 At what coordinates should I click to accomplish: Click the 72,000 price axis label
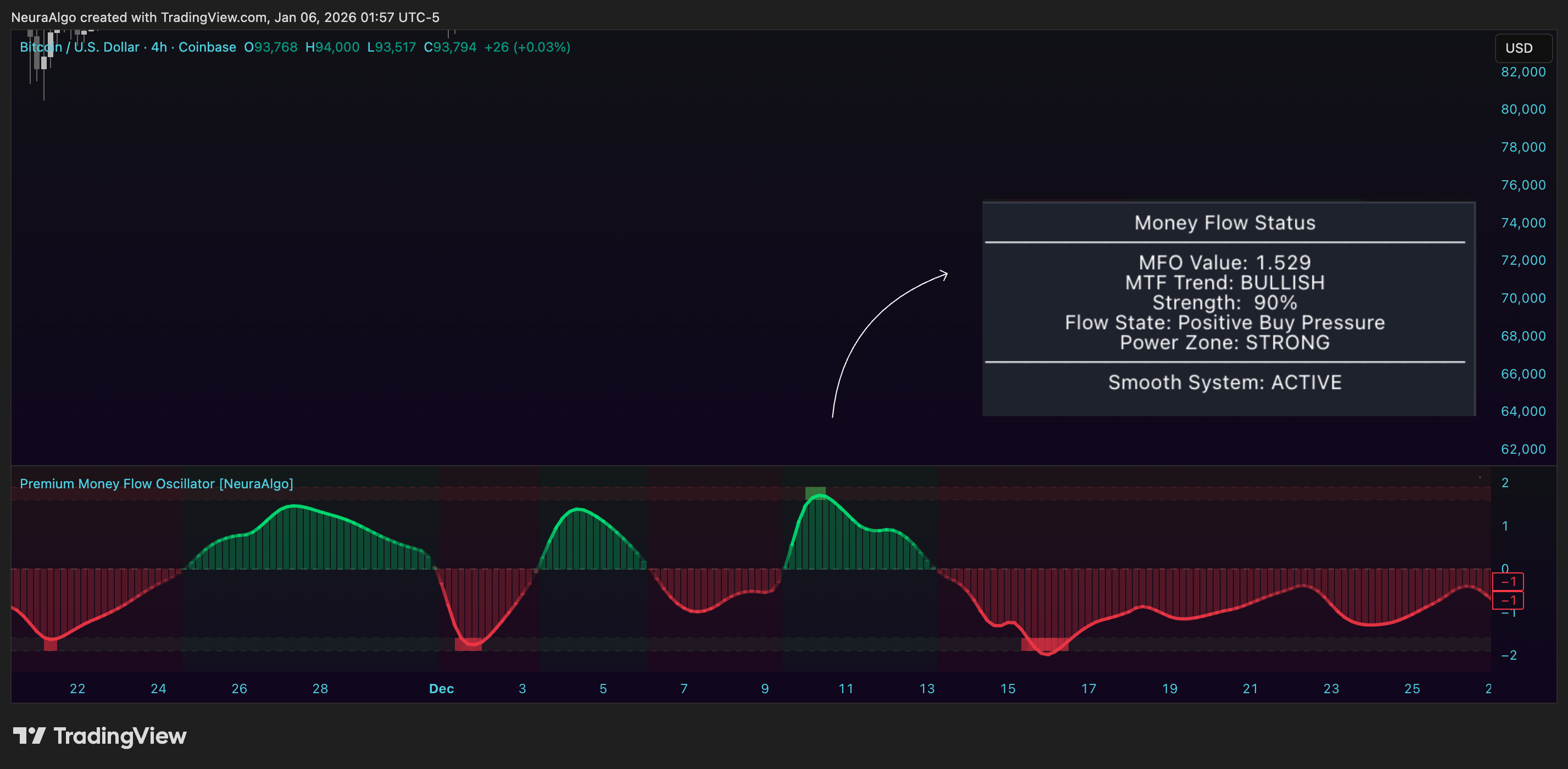[1523, 260]
